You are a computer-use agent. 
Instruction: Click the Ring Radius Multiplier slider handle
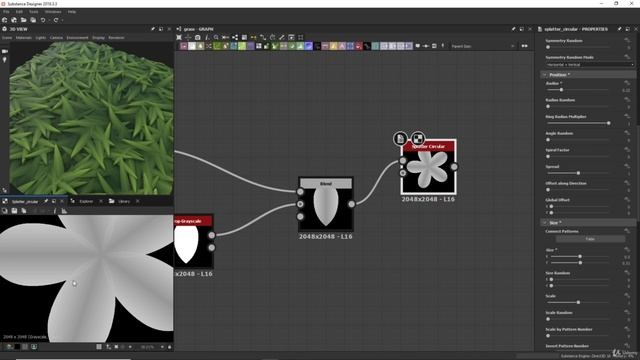[x=609, y=123]
